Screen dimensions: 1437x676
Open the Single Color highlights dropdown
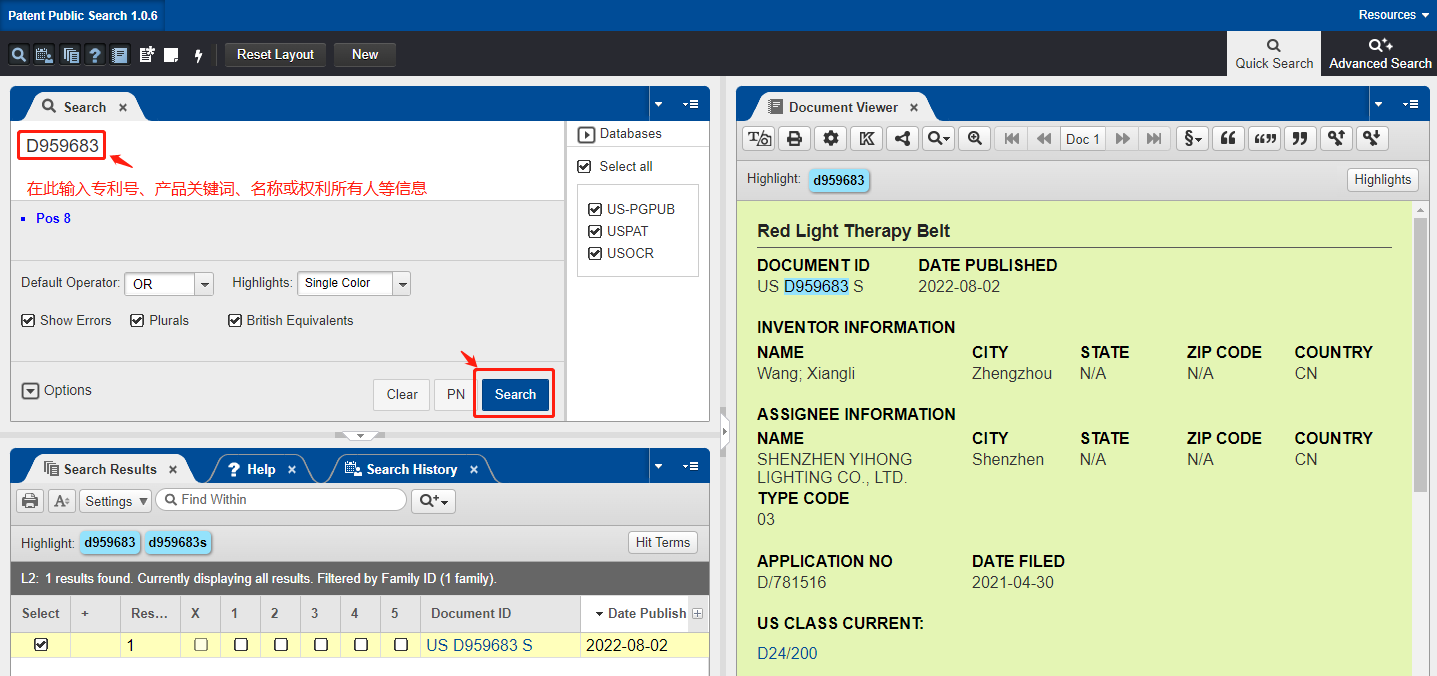(x=402, y=284)
